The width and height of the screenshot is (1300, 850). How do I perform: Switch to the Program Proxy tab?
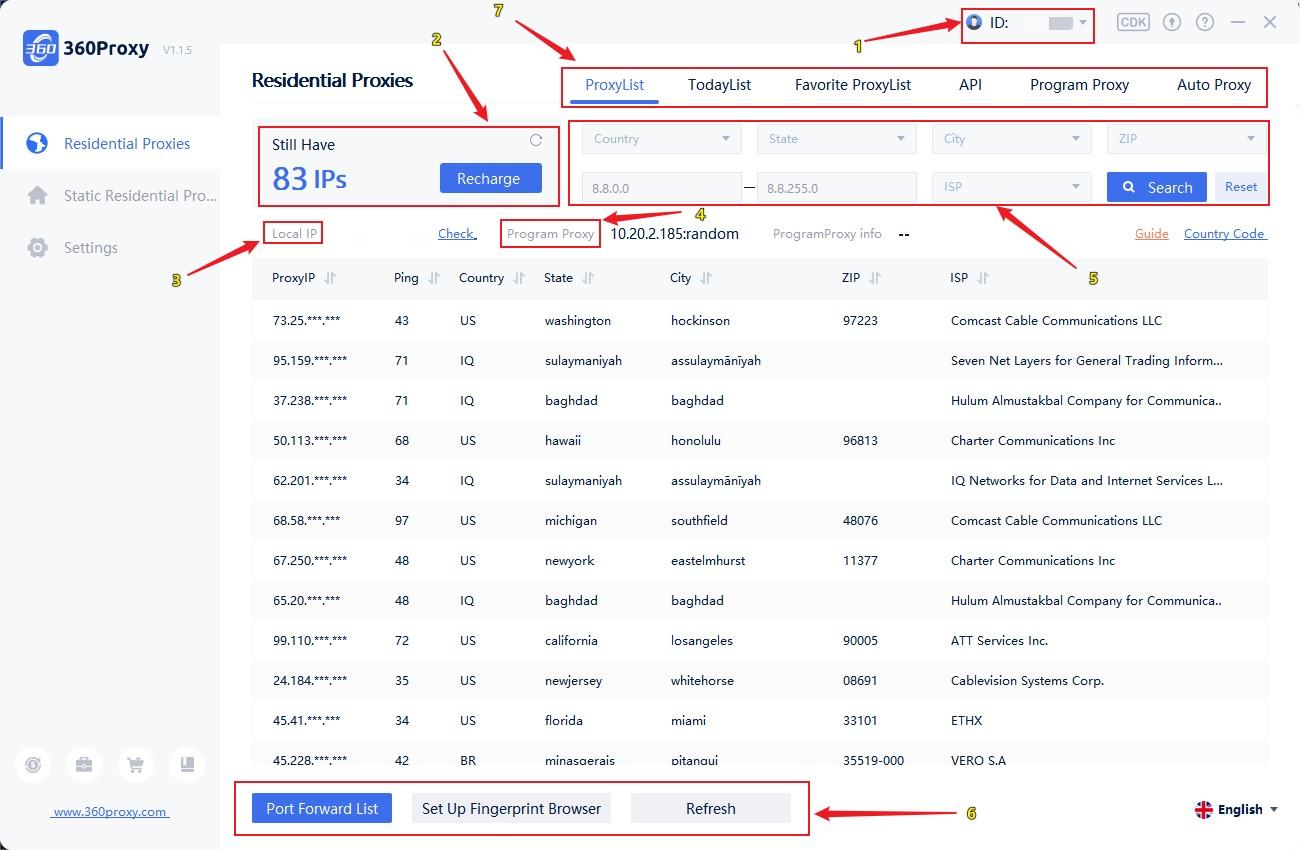point(1079,85)
